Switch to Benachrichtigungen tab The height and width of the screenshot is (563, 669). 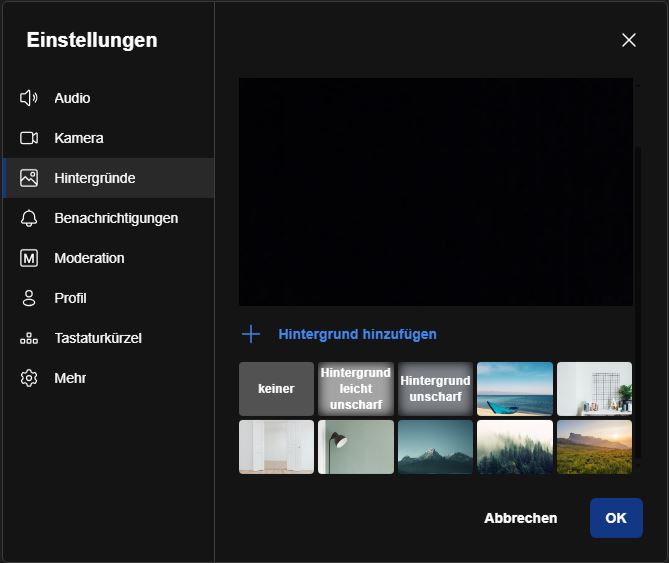tap(108, 218)
